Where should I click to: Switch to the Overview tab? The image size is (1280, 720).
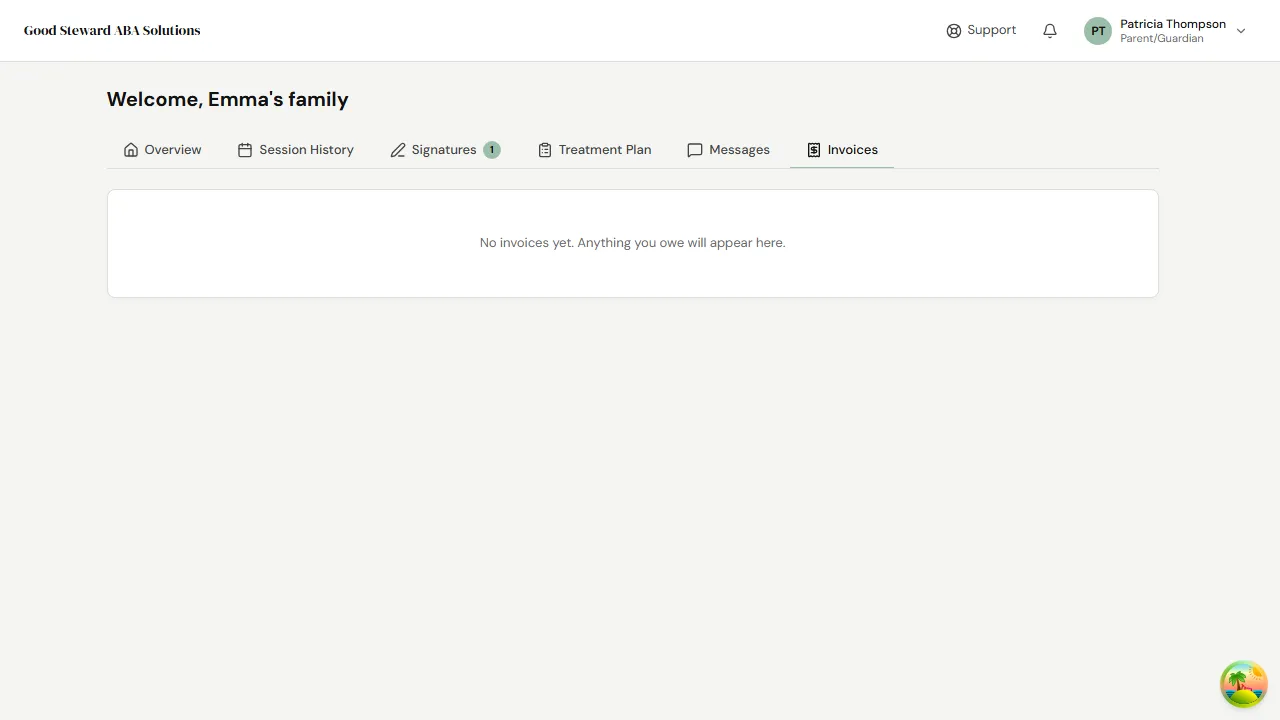pyautogui.click(x=172, y=149)
